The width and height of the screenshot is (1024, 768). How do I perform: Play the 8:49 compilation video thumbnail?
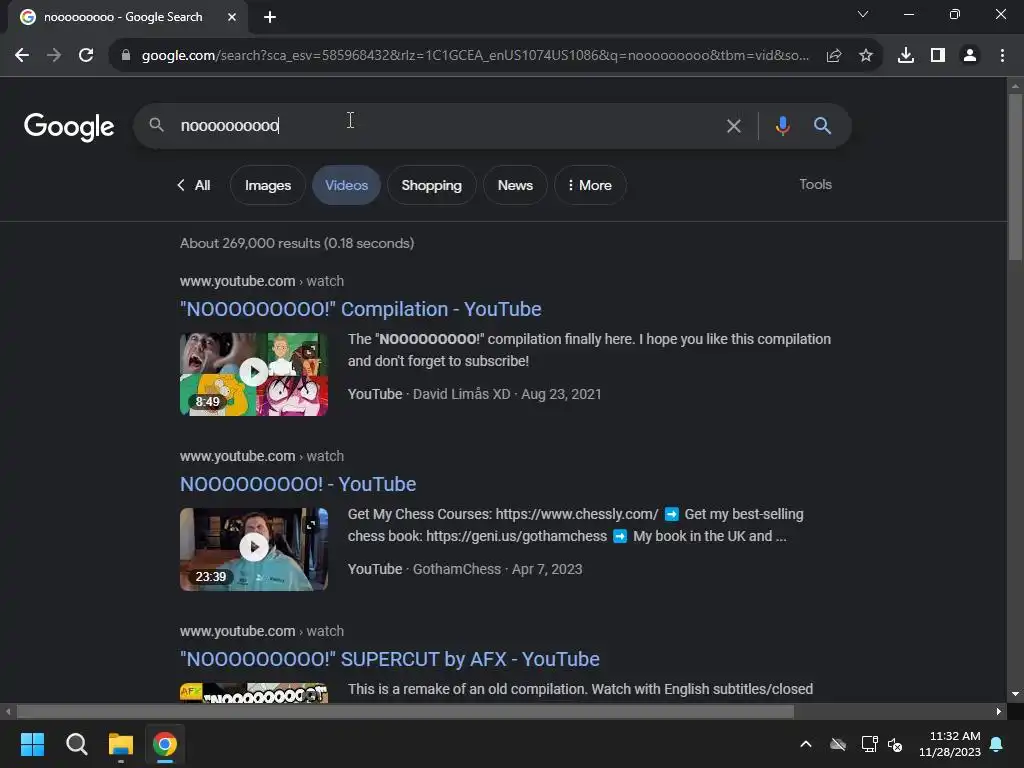pos(254,374)
